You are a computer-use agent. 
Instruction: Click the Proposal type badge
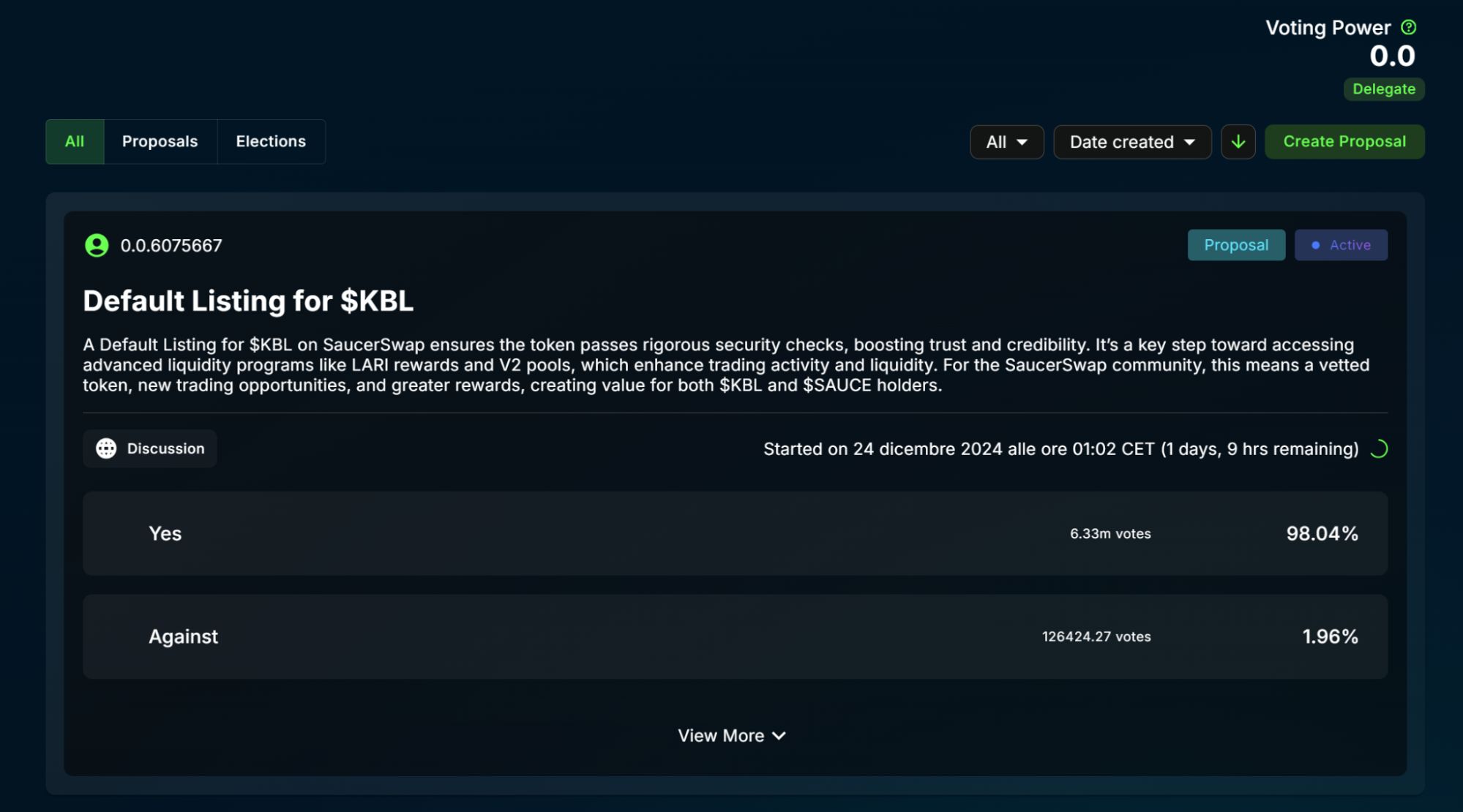pos(1235,245)
